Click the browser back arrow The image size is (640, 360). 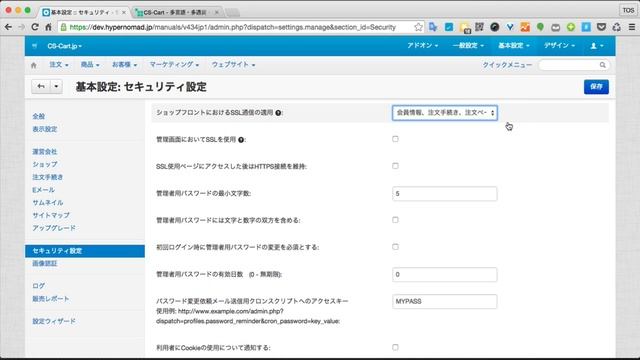(8, 27)
